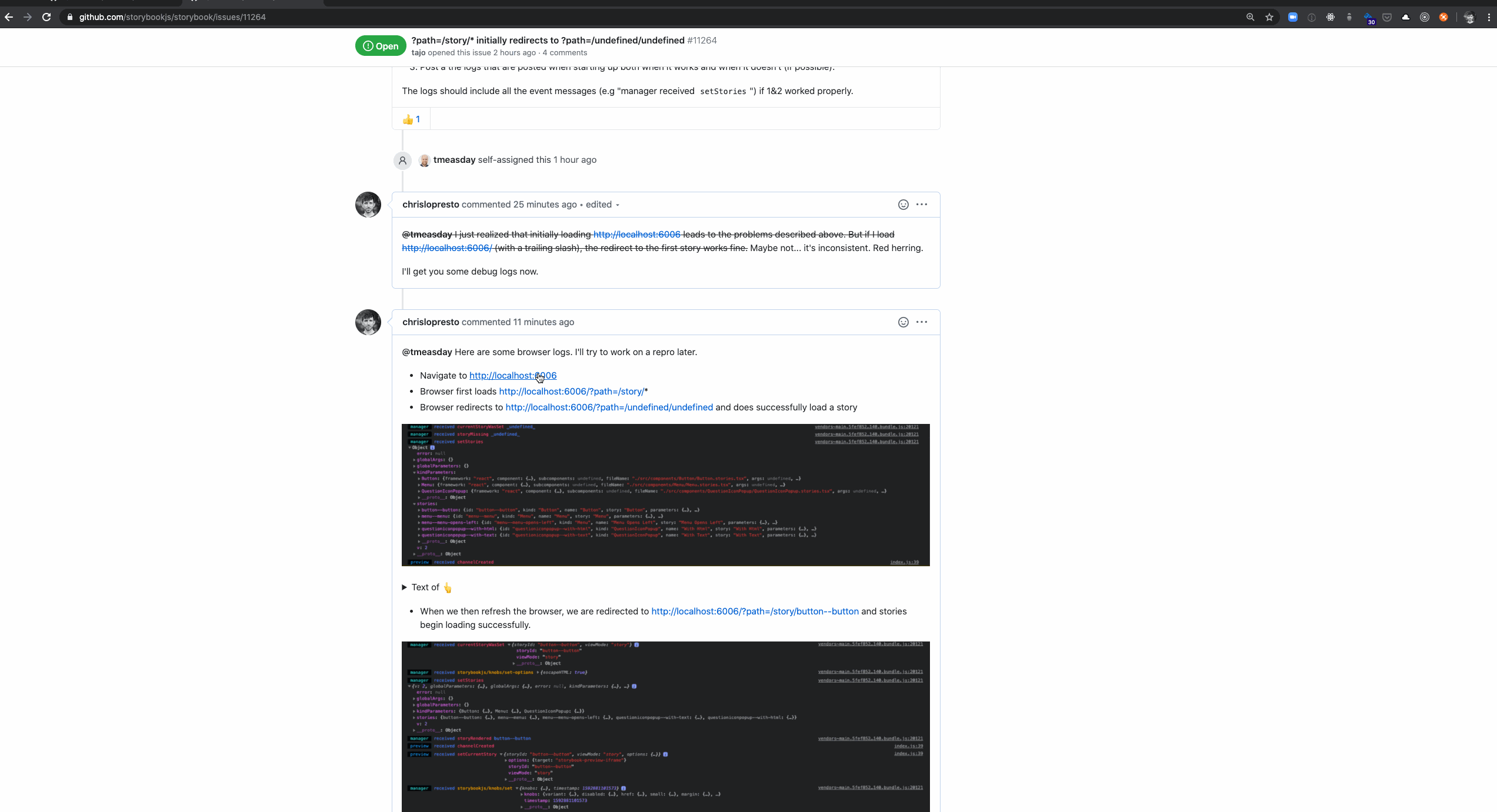
Task: Open the edited history dropdown
Action: (602, 205)
